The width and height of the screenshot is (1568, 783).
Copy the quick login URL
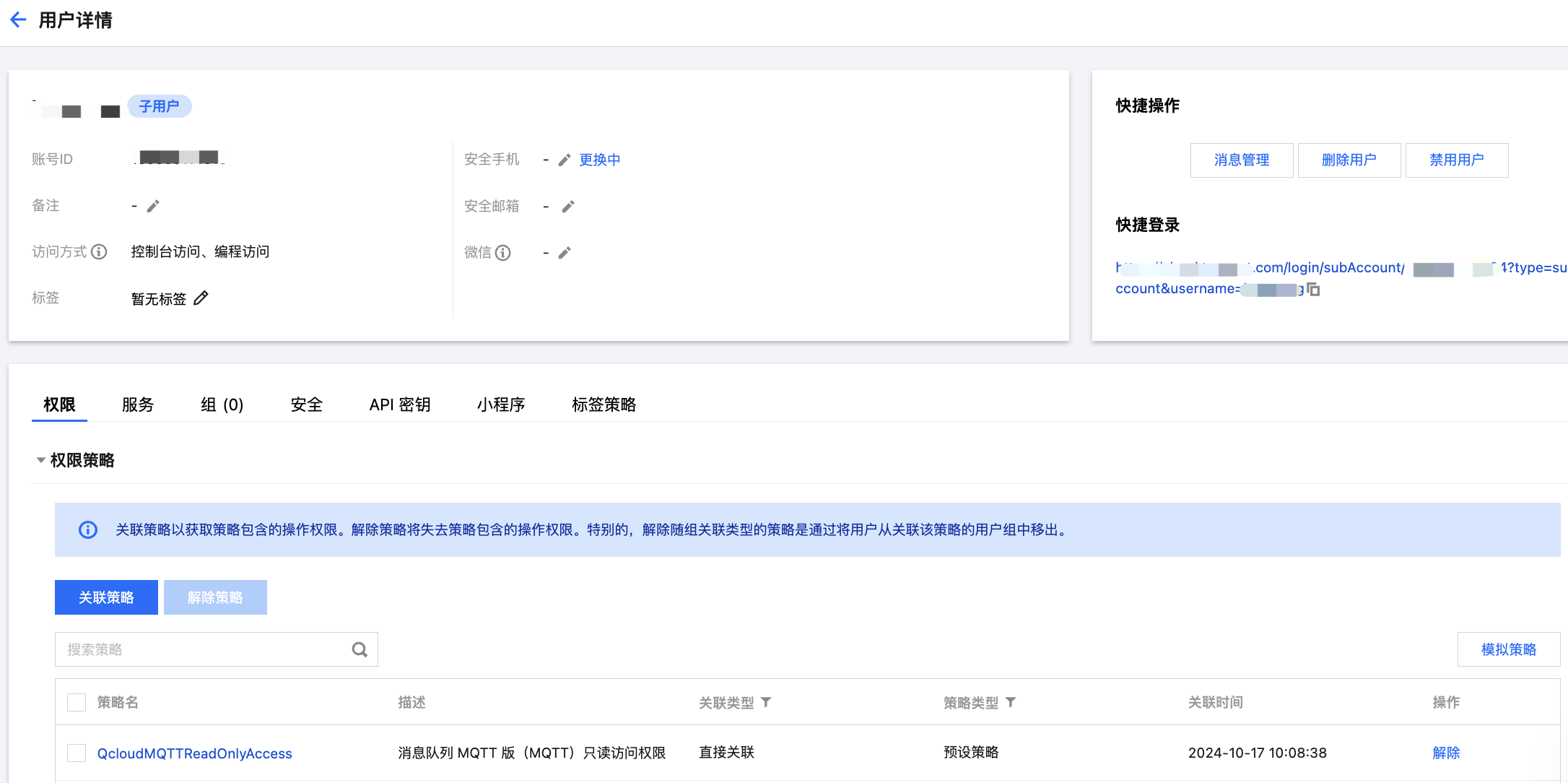coord(1314,290)
